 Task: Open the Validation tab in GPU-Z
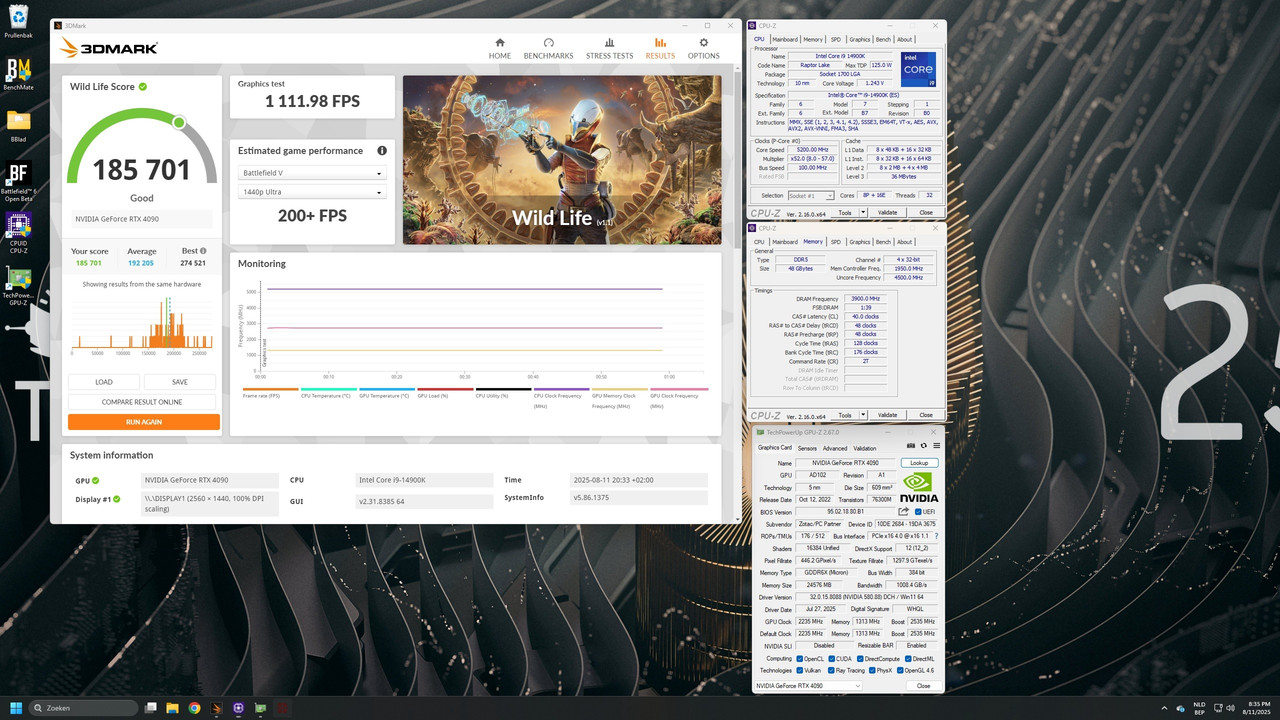(x=865, y=448)
